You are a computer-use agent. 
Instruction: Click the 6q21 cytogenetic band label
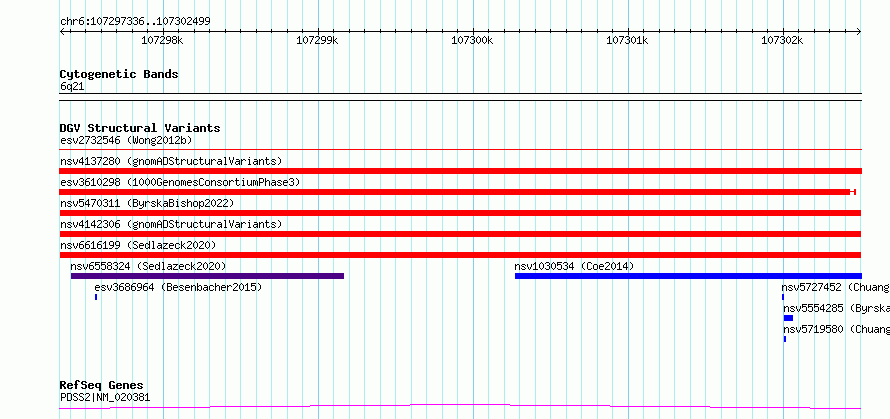pos(72,86)
